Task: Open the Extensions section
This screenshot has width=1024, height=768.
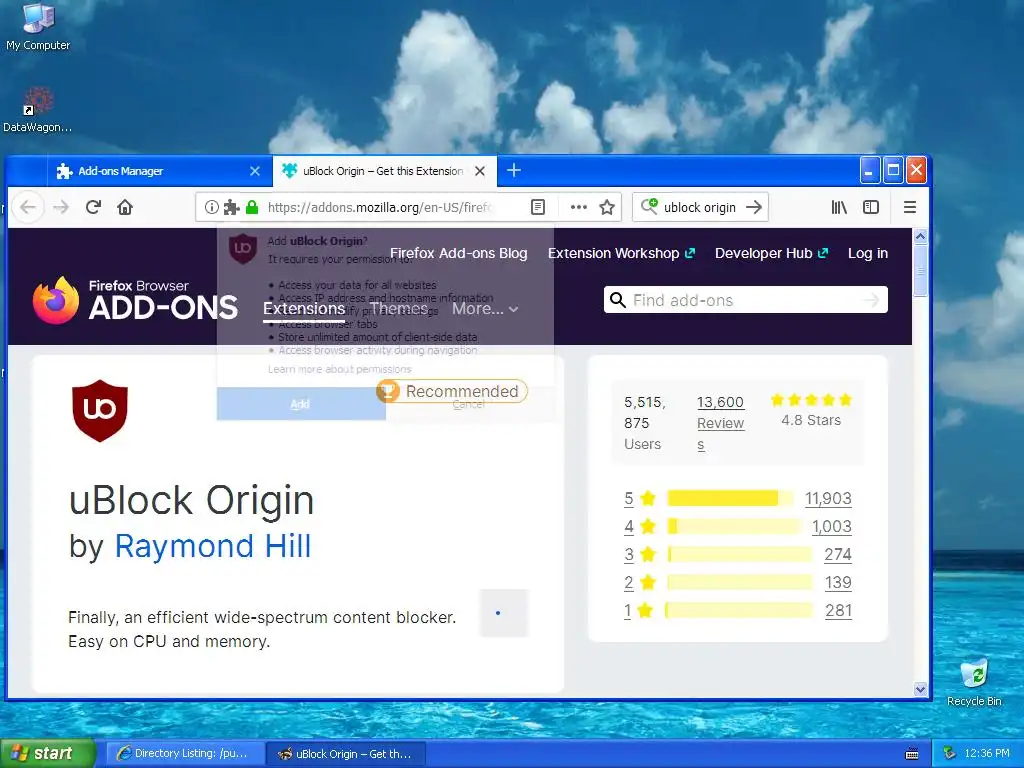Action: point(304,309)
